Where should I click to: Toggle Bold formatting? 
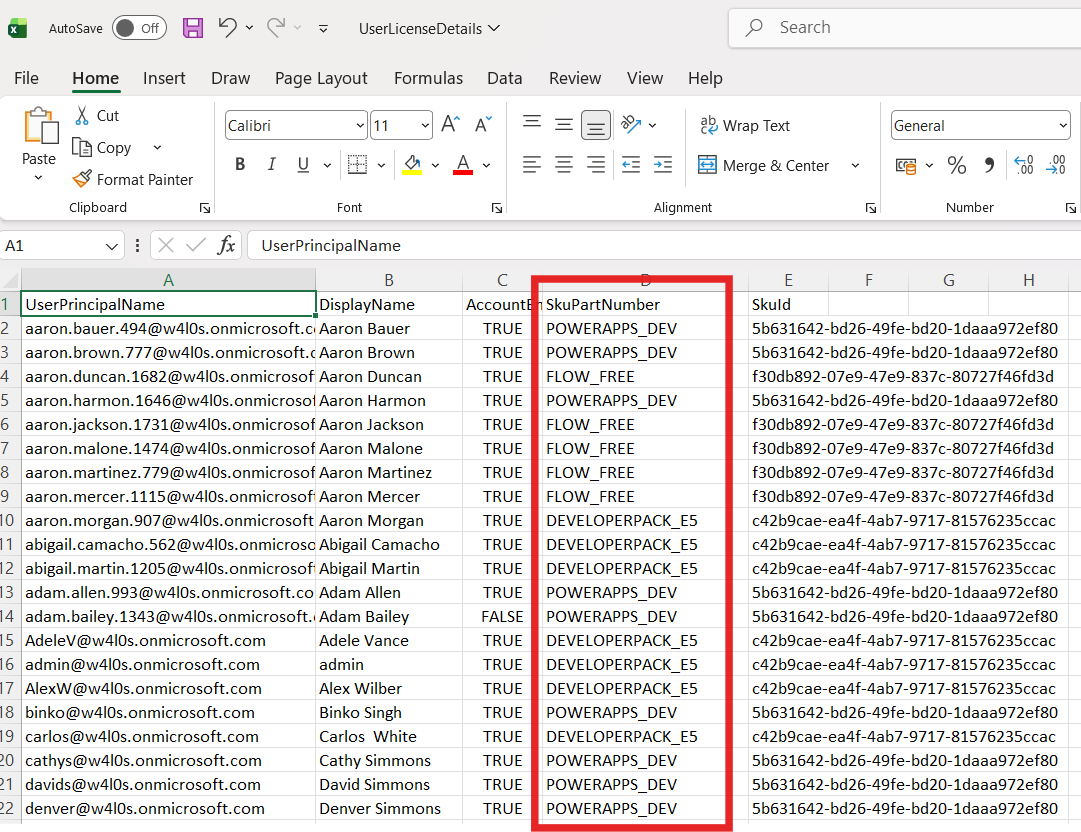click(240, 165)
